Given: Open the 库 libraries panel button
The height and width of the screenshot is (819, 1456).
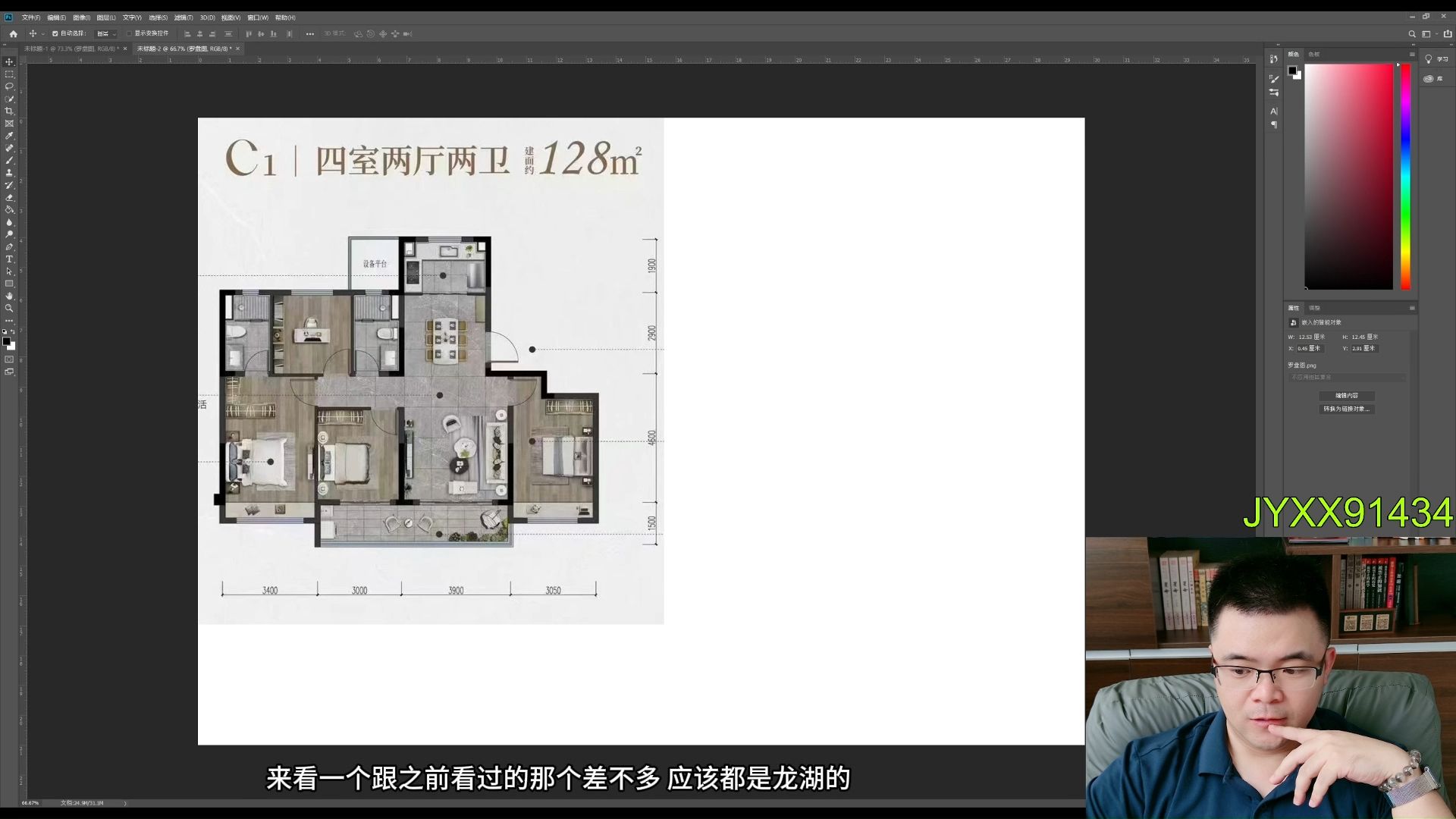Looking at the screenshot, I should click(x=1433, y=79).
